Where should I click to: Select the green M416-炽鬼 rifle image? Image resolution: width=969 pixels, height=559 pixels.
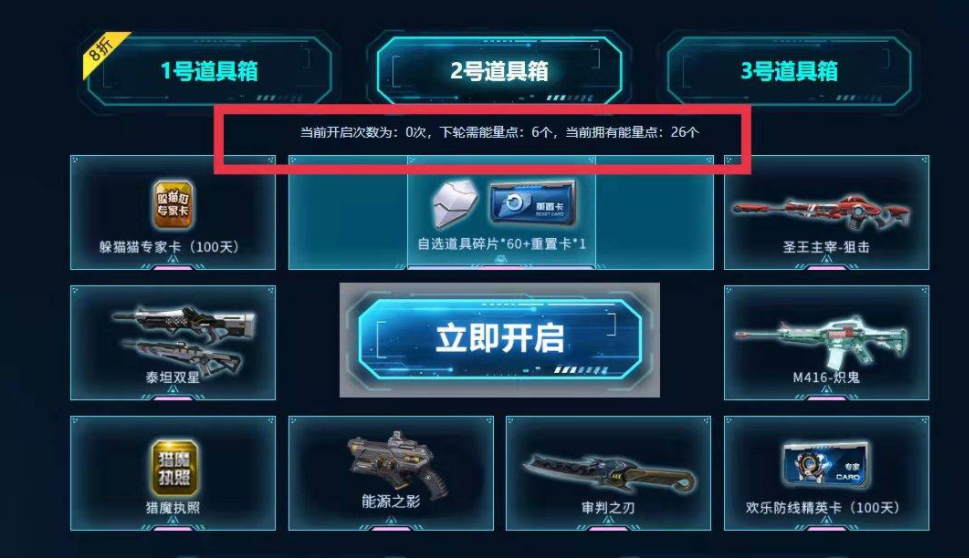click(x=821, y=343)
